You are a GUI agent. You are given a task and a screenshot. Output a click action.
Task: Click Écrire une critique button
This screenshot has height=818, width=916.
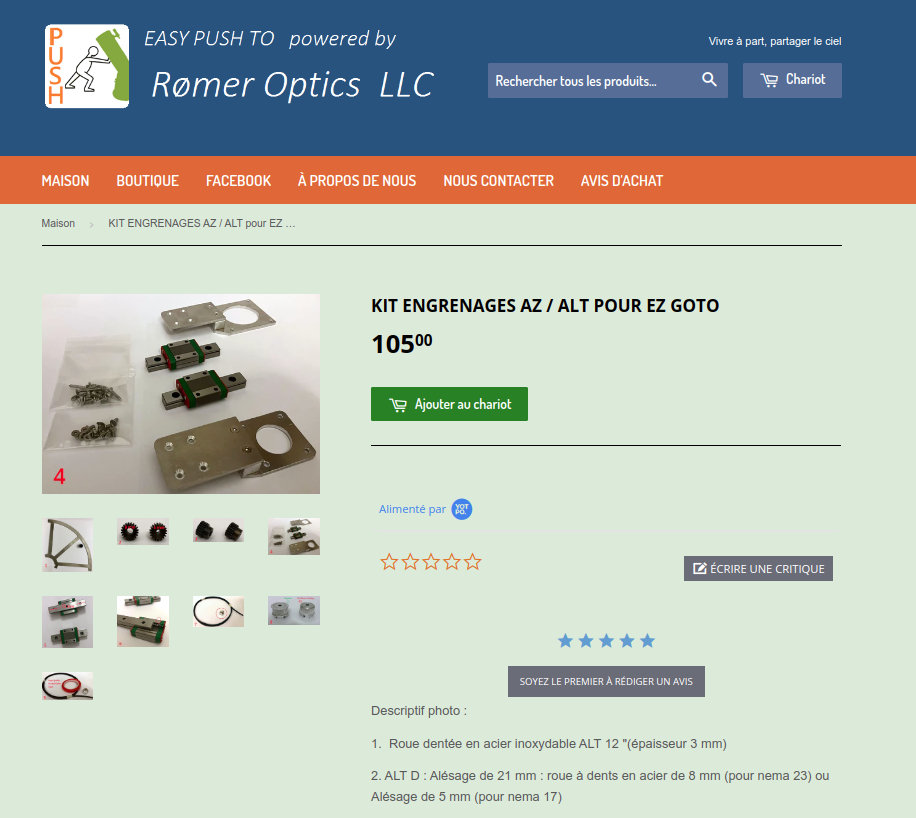(758, 569)
